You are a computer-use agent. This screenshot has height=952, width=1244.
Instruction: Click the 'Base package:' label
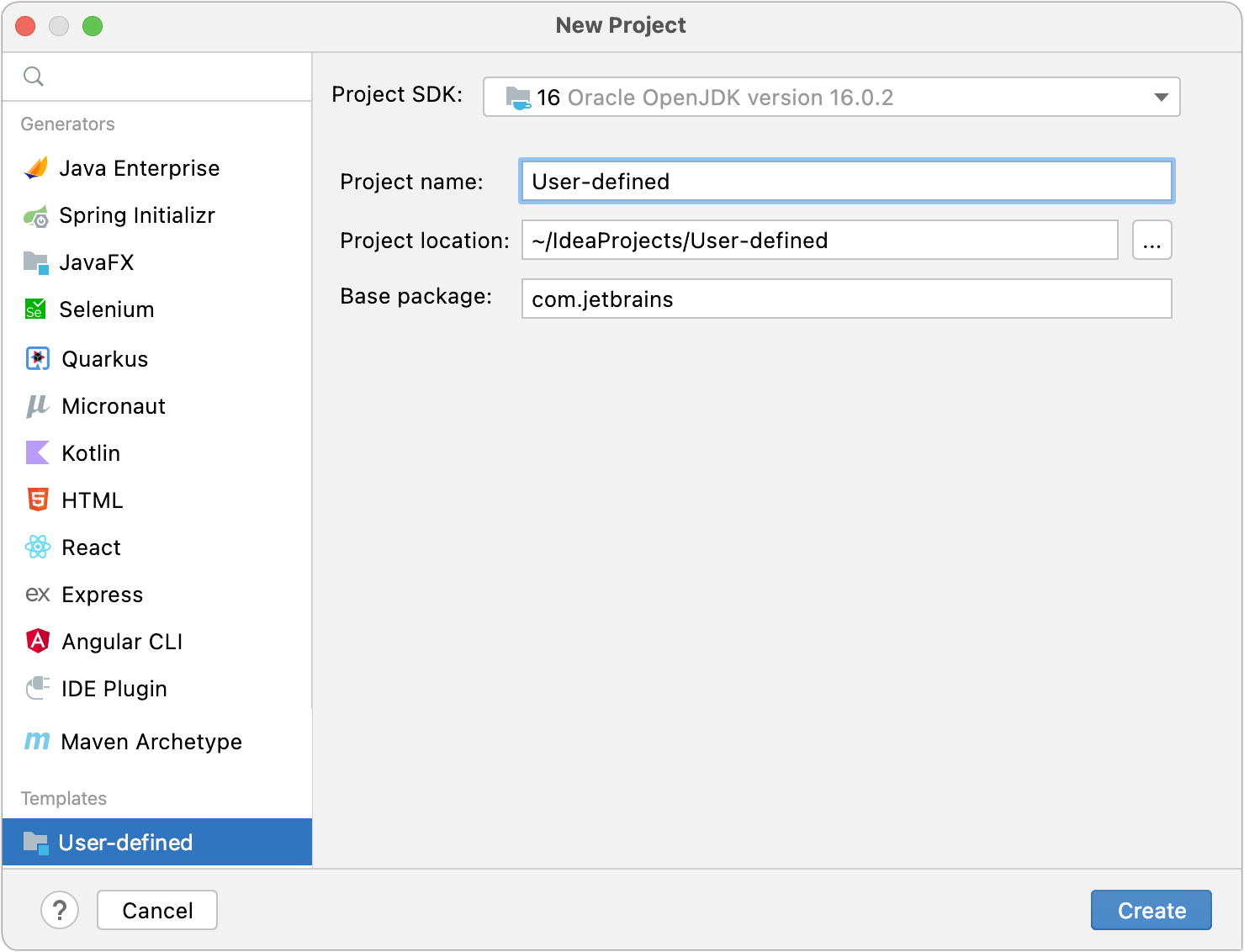(416, 296)
